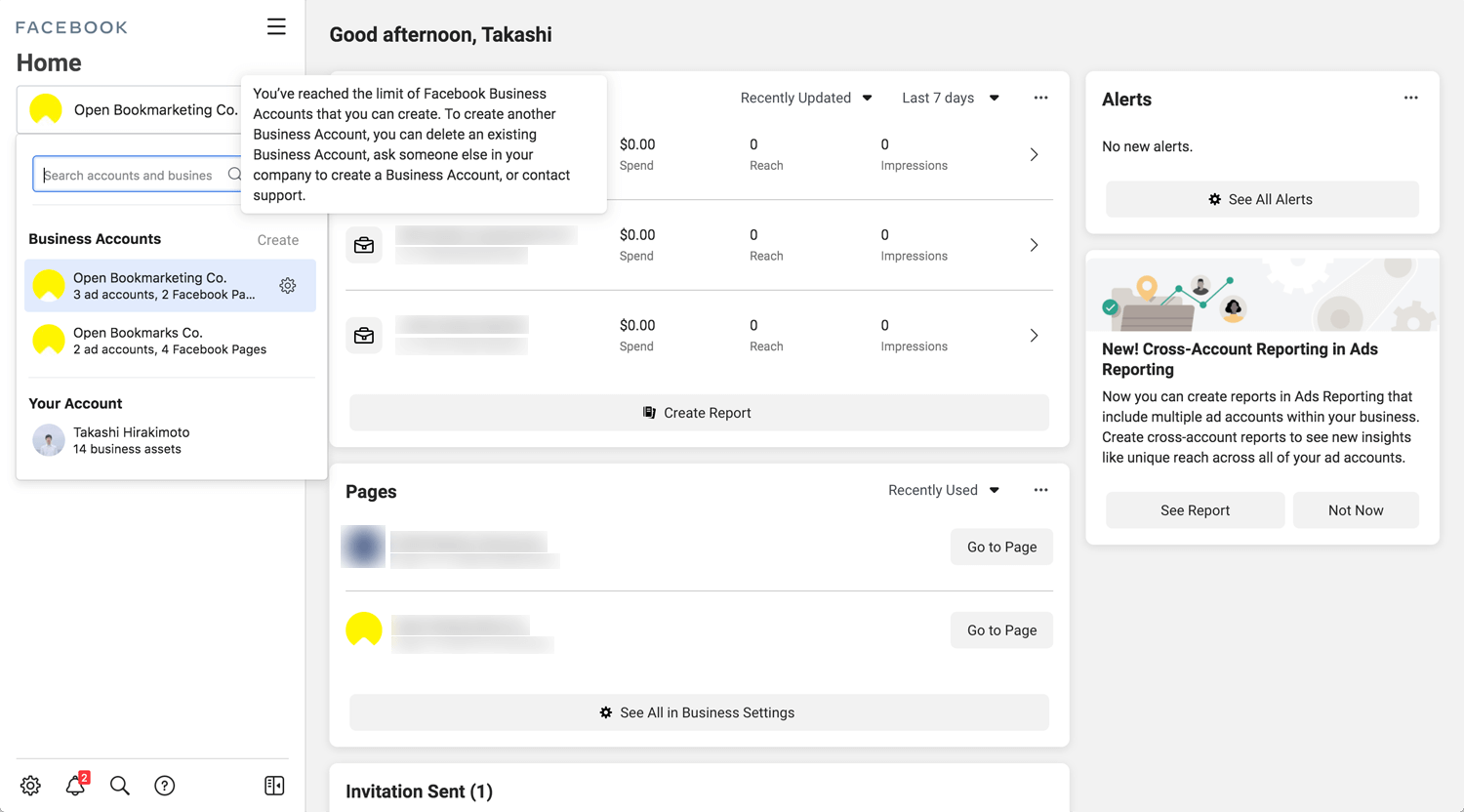This screenshot has height=812, width=1464.
Task: Open the Recently Used pages dropdown
Action: pos(944,490)
